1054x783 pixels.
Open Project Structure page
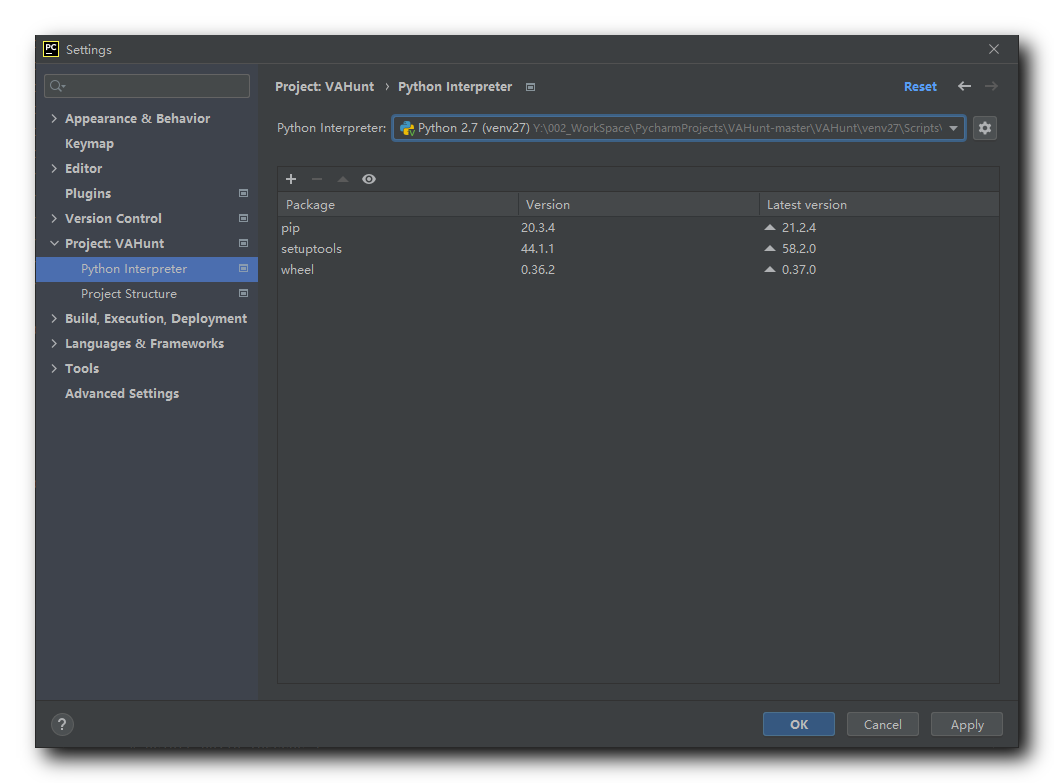[x=129, y=294]
